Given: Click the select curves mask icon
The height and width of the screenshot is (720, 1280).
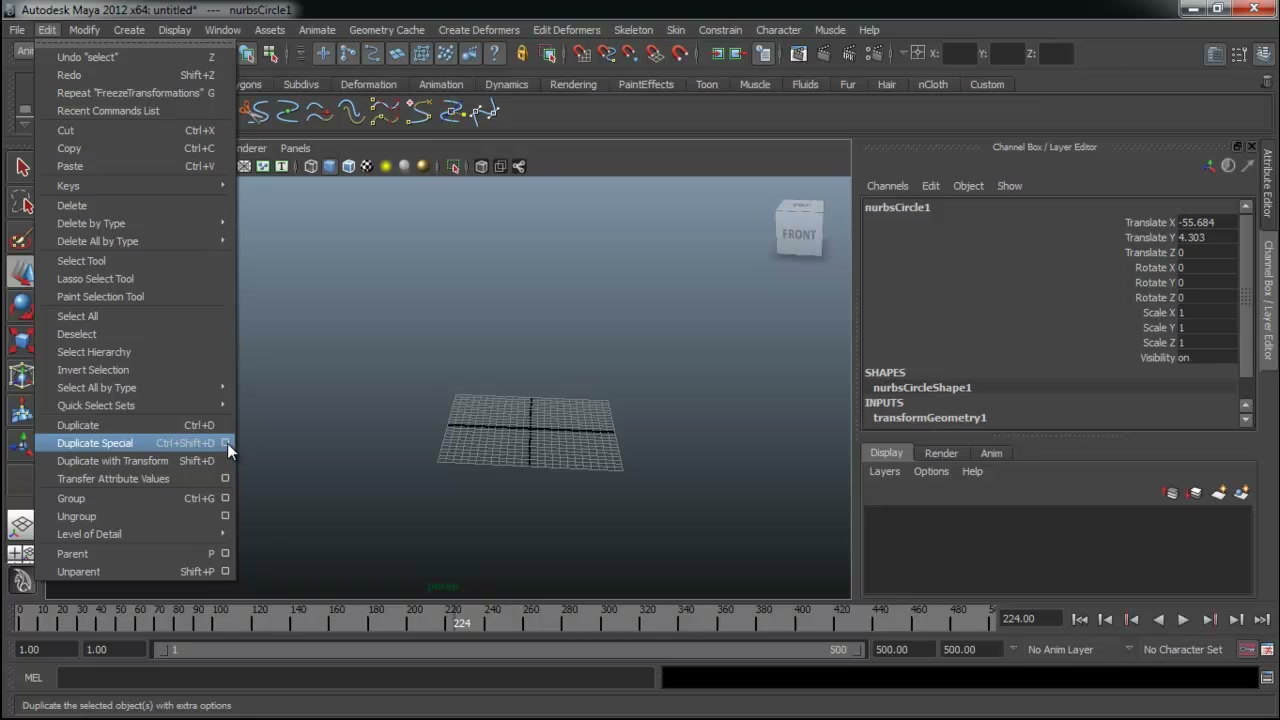Looking at the screenshot, I should [372, 54].
